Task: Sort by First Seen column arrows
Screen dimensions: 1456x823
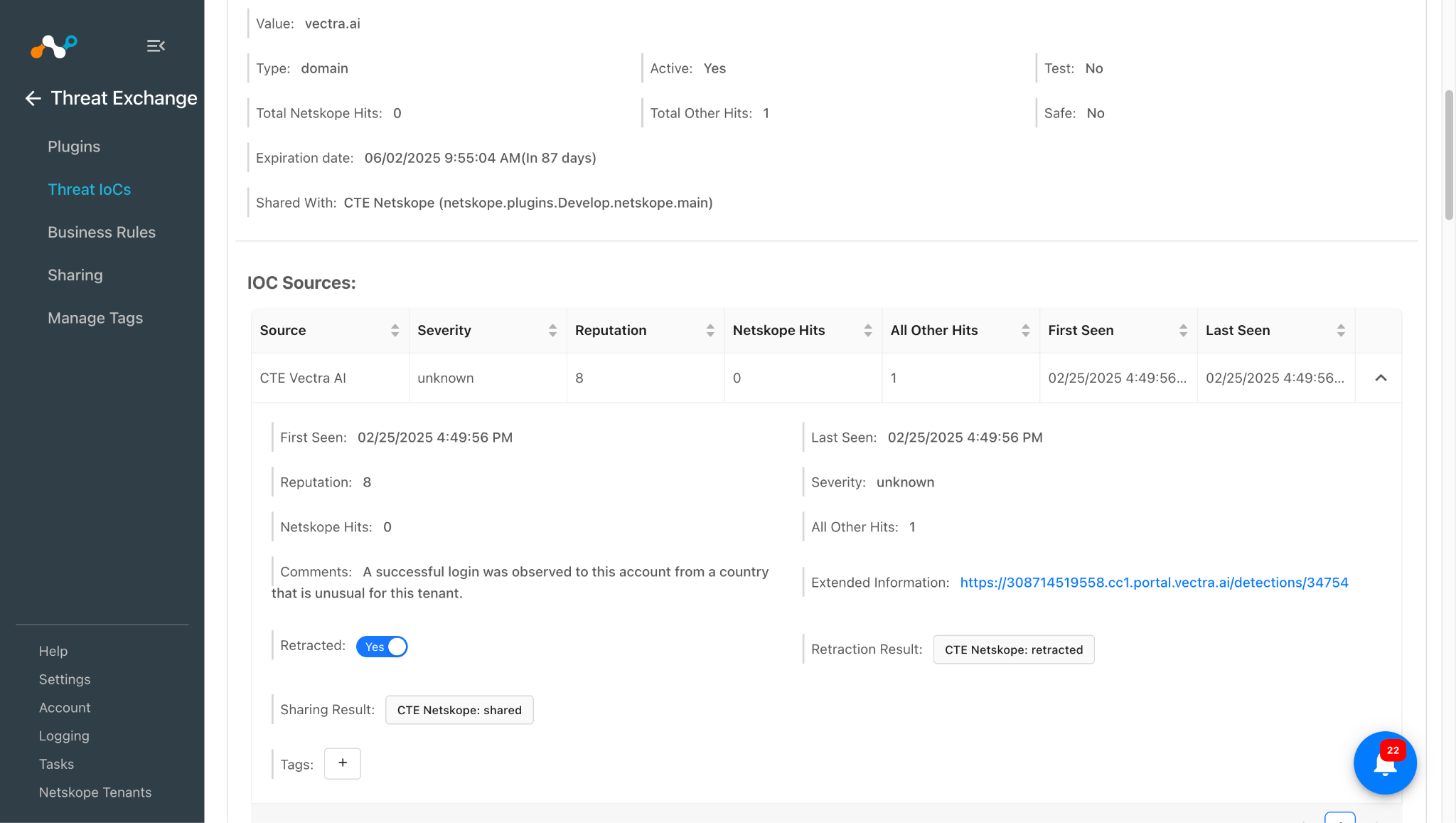Action: [x=1183, y=330]
